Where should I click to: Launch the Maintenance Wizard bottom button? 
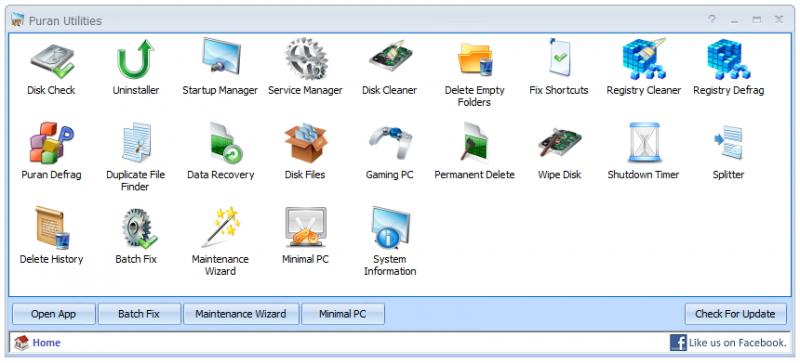241,314
